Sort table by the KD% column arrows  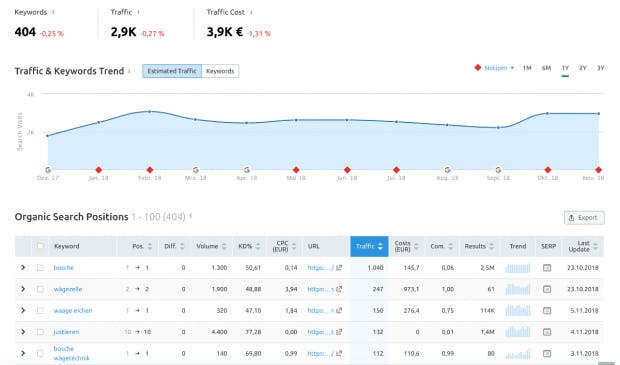click(258, 246)
